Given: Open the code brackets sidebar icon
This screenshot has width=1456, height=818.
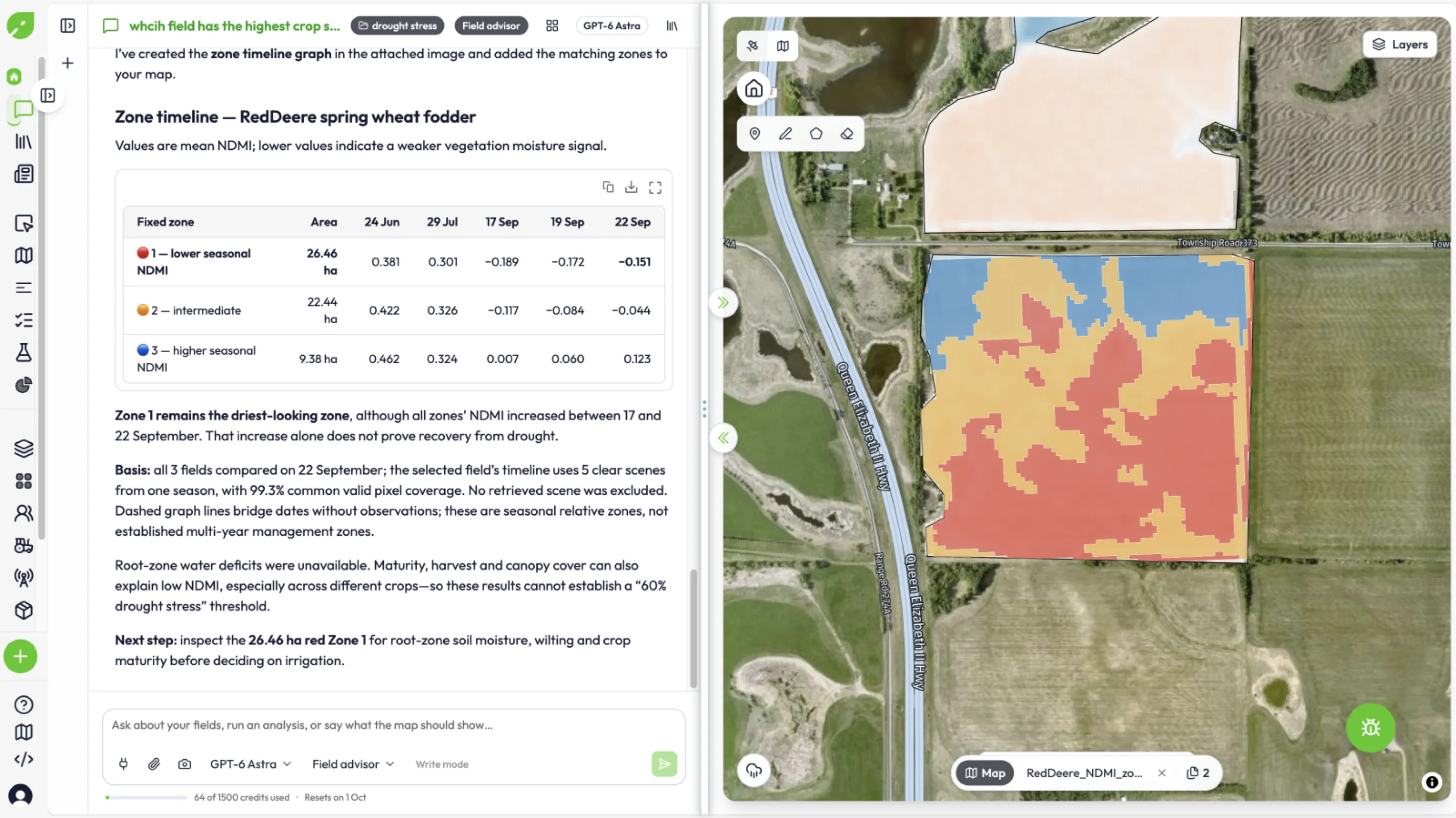Looking at the screenshot, I should coord(23,759).
